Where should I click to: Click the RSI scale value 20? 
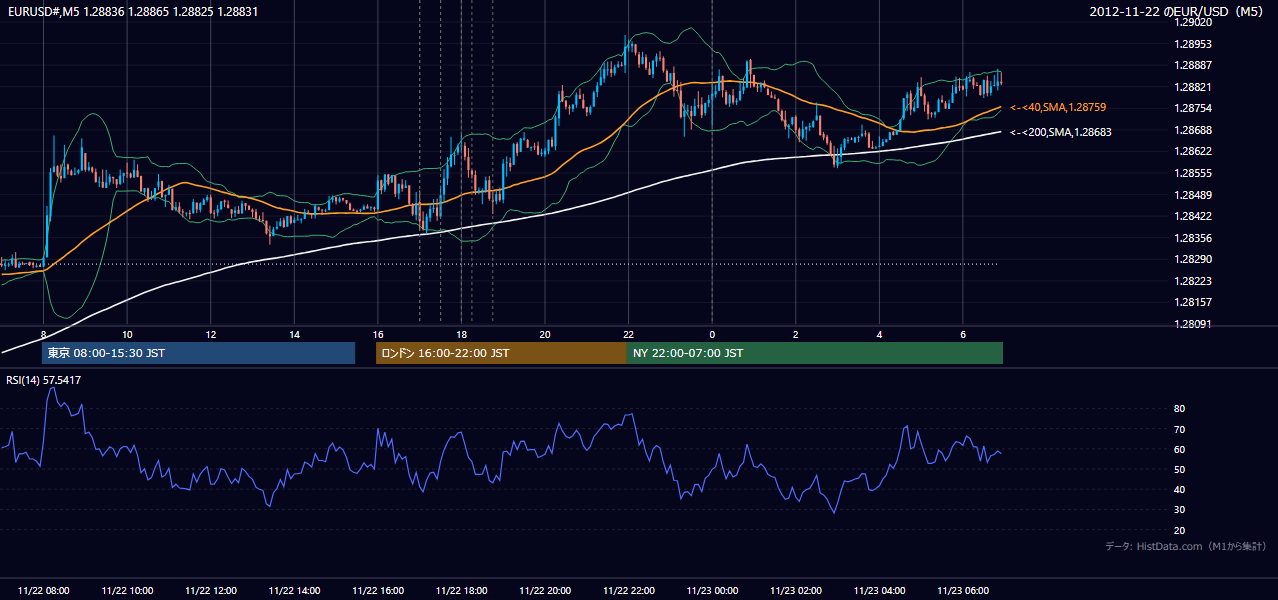1179,530
